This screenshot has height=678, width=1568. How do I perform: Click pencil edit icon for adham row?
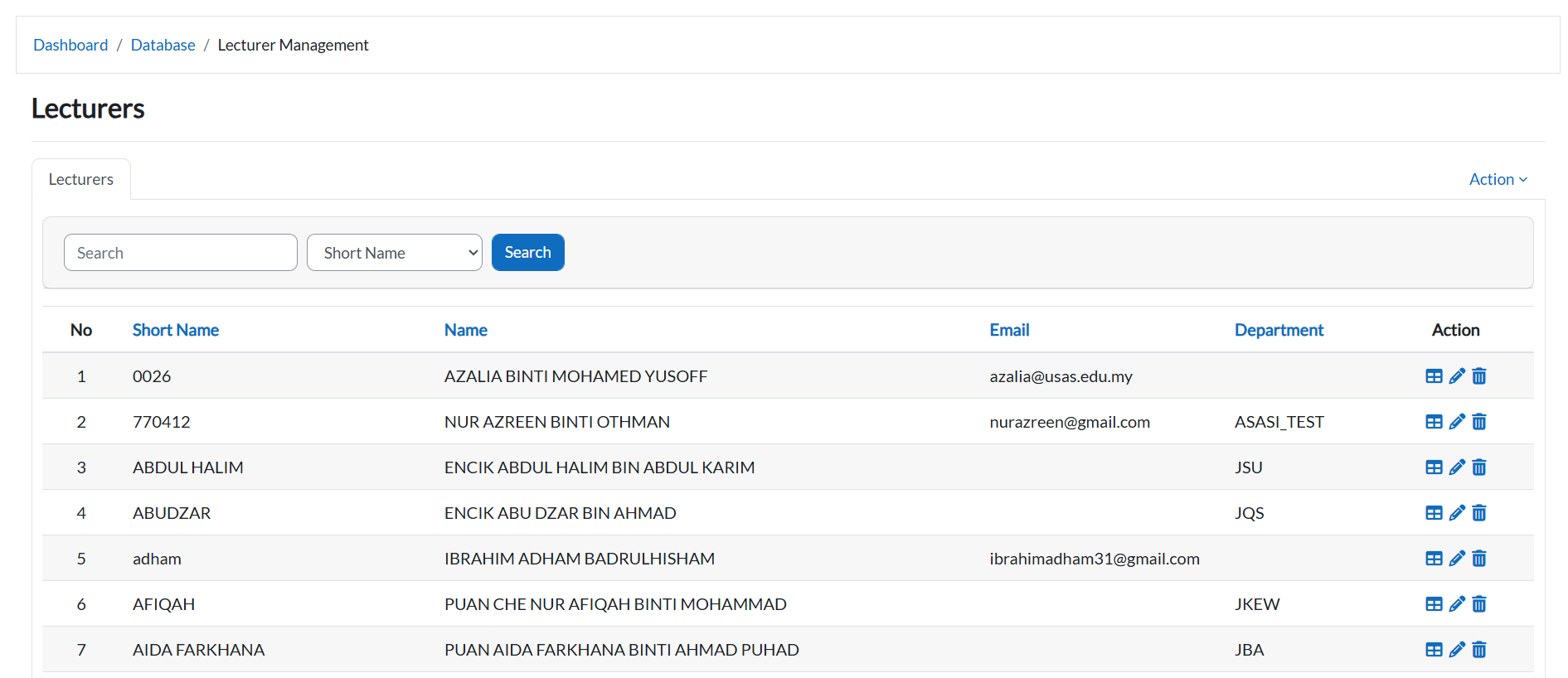[1457, 559]
